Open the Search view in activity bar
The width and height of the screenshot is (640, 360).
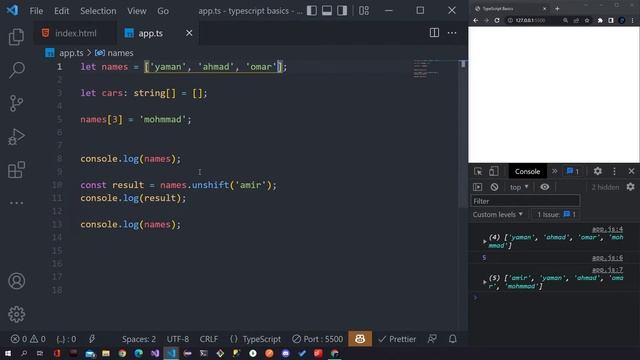click(x=16, y=70)
